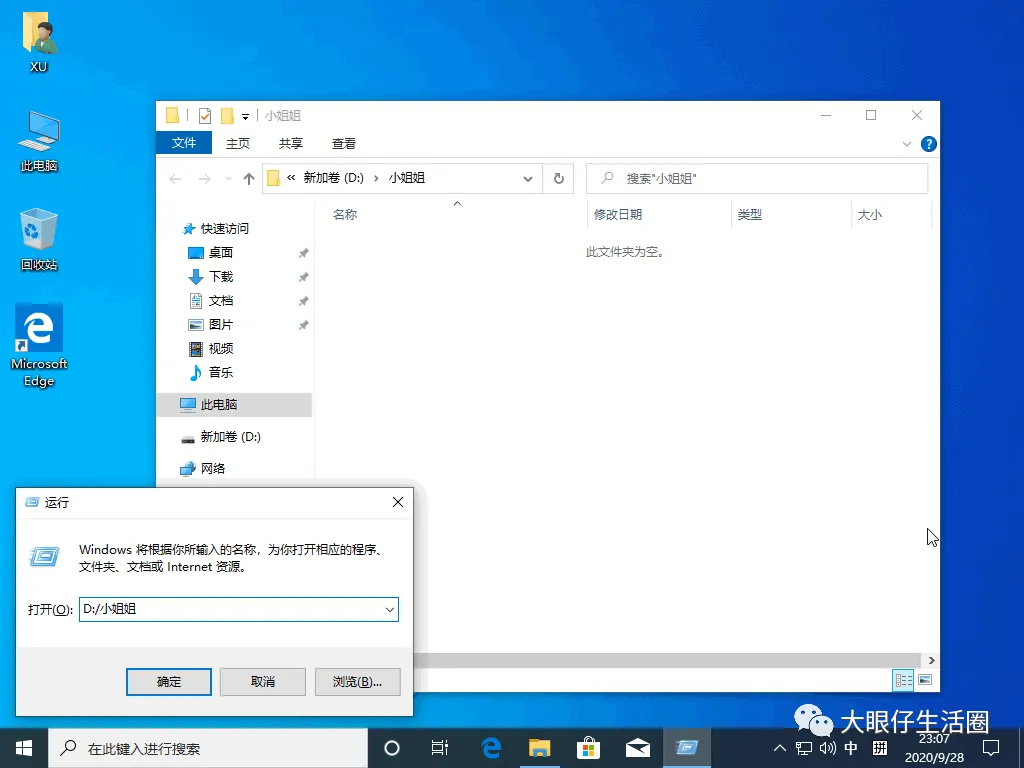Open the quick access toolbar customize chevron

246,115
